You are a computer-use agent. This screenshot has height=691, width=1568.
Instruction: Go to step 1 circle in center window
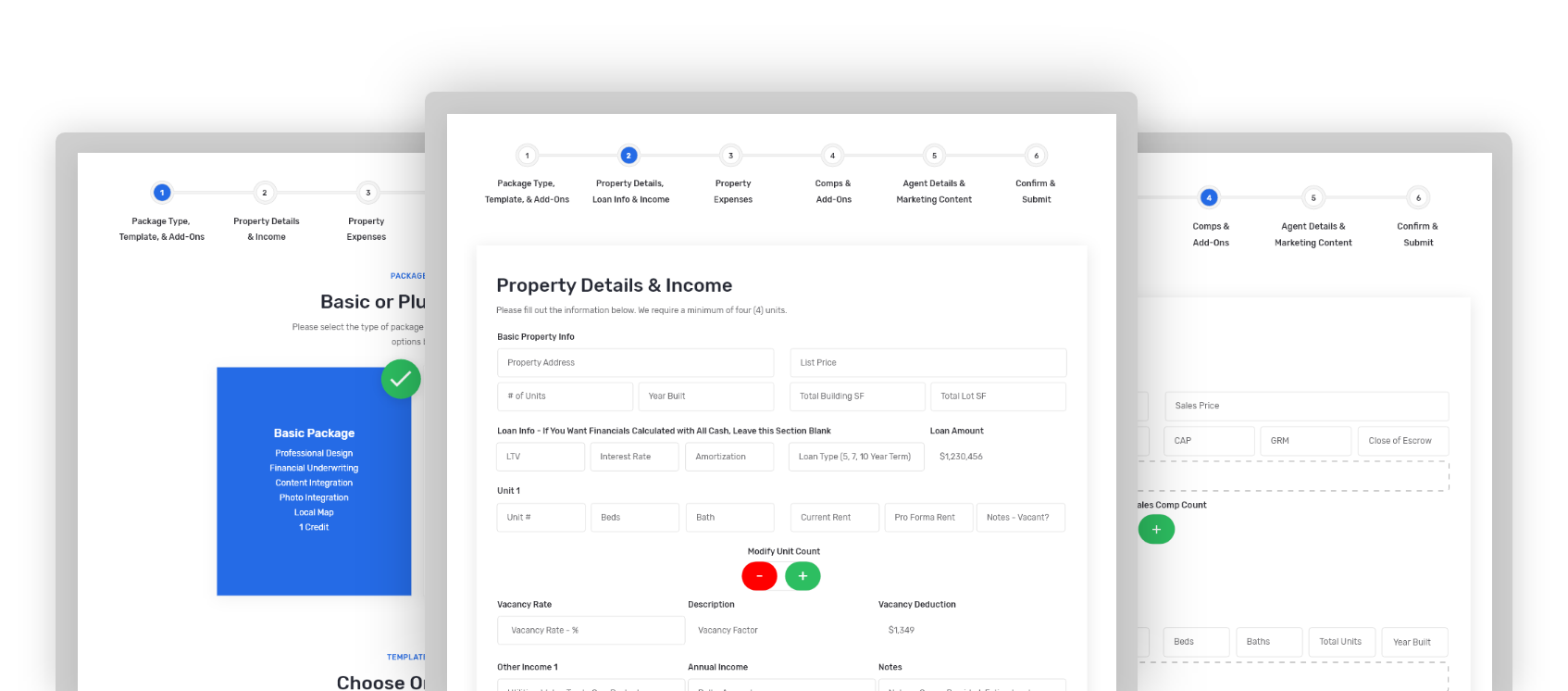click(x=527, y=156)
